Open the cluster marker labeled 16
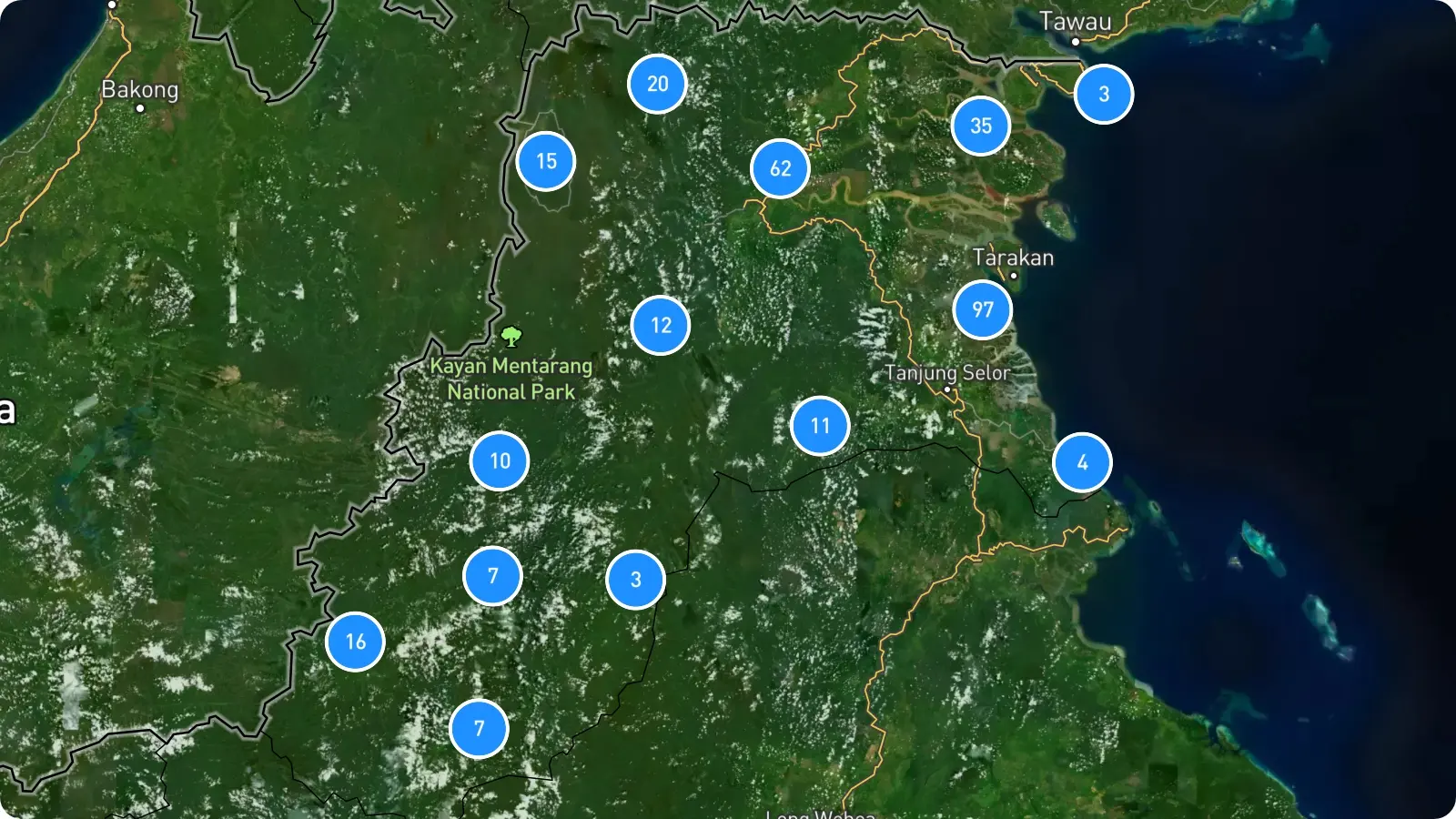The height and width of the screenshot is (819, 1456). pyautogui.click(x=355, y=642)
